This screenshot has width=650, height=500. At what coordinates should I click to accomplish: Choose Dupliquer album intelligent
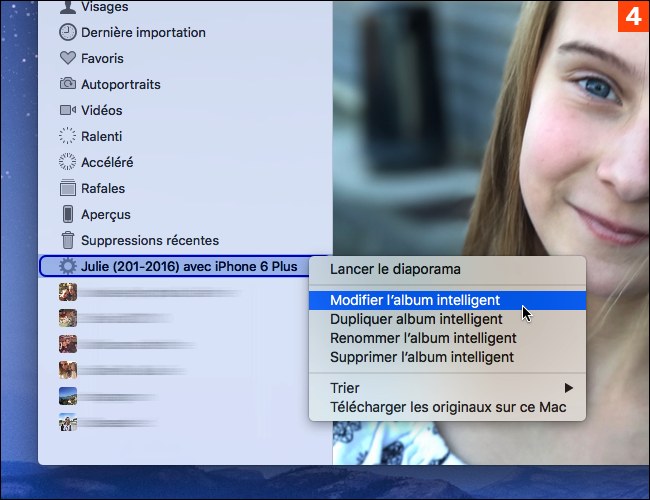click(x=416, y=319)
